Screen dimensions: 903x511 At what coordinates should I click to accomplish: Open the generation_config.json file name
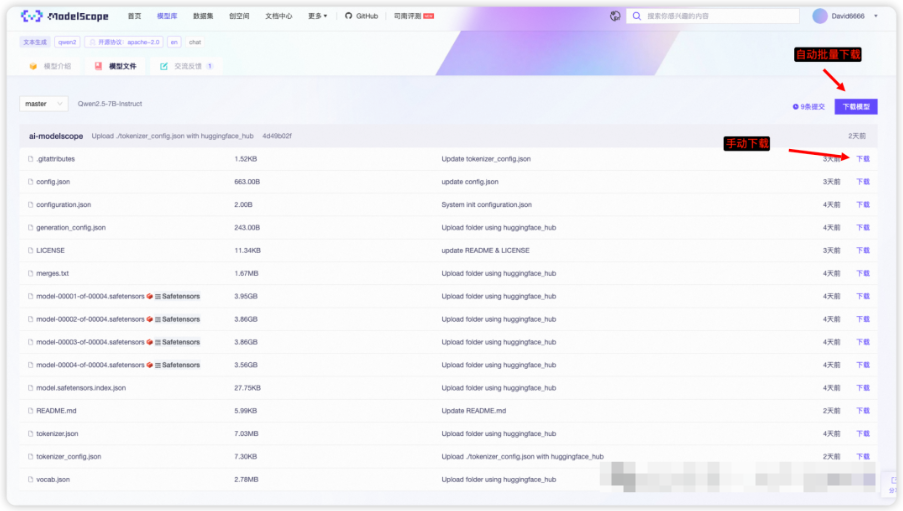(x=71, y=228)
